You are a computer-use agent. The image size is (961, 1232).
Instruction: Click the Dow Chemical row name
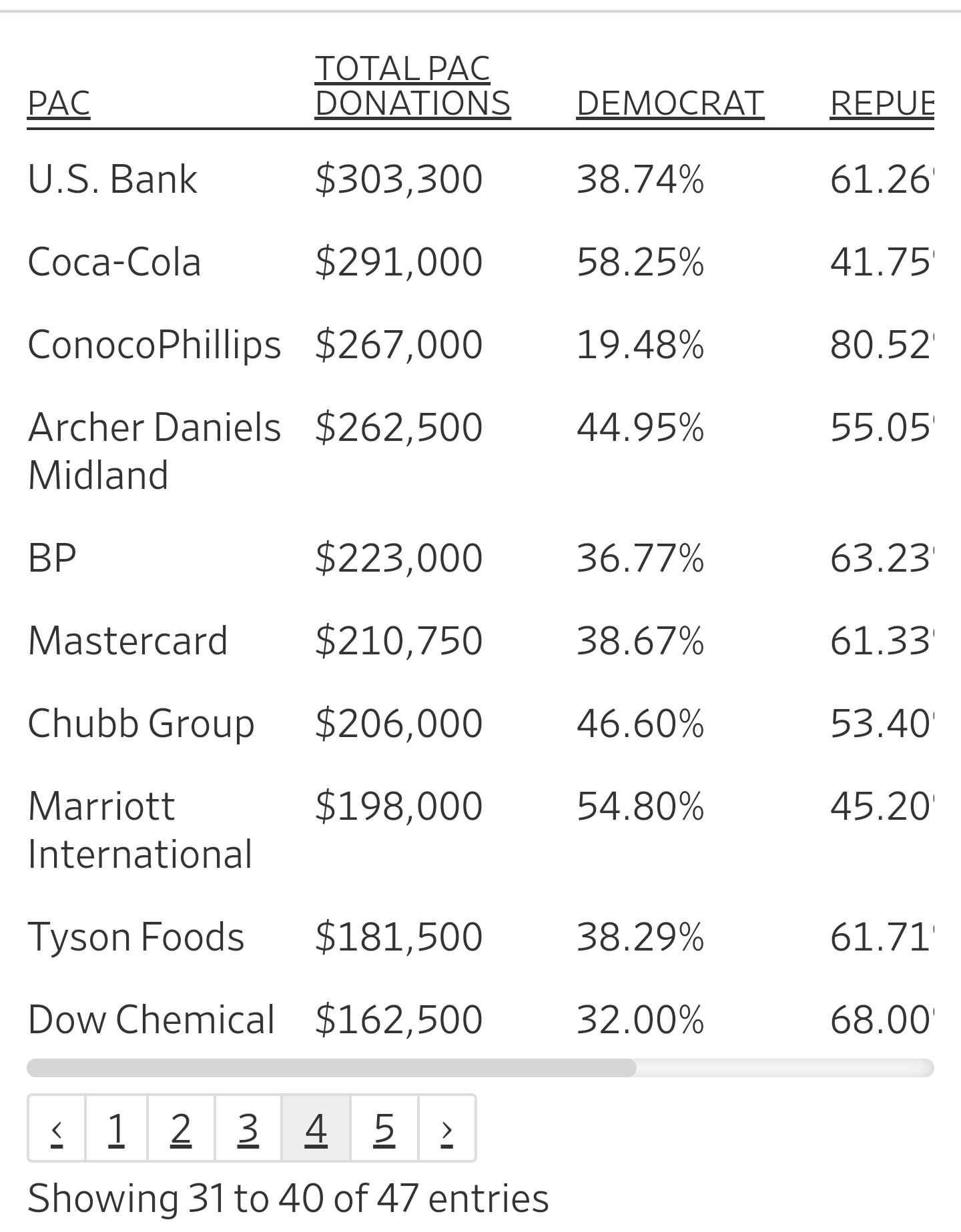(151, 1020)
